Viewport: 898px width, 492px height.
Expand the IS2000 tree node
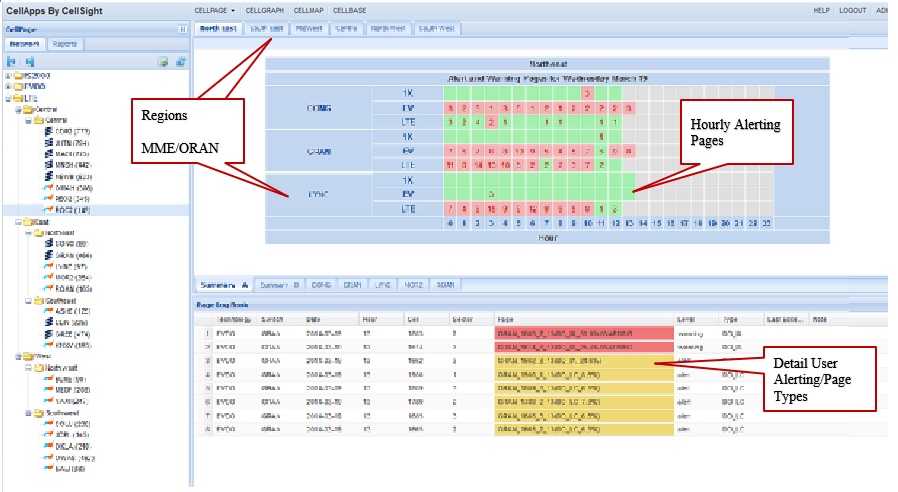click(x=8, y=76)
